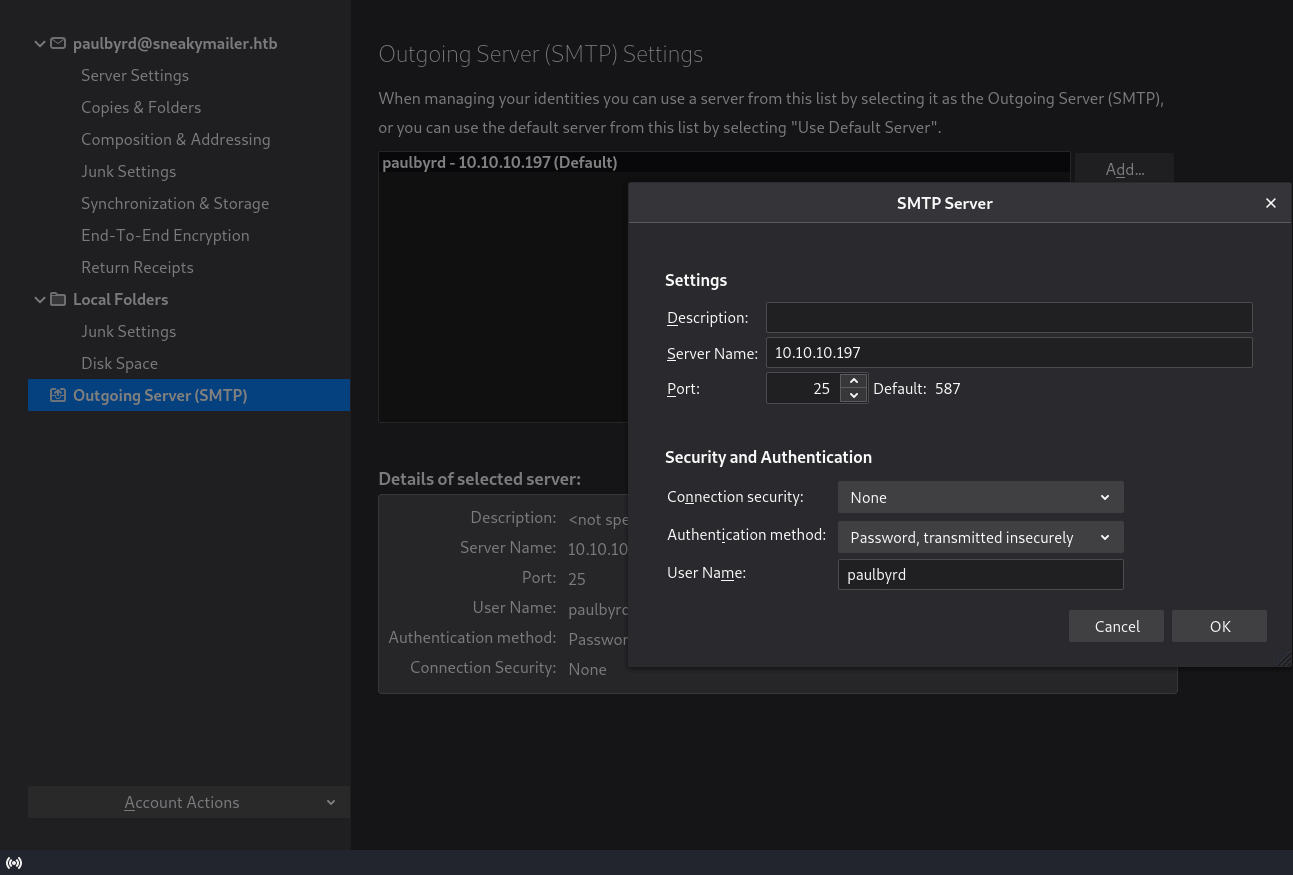Viewport: 1293px width, 875px height.
Task: Decrease the port number with the down arrow
Action: tap(853, 396)
